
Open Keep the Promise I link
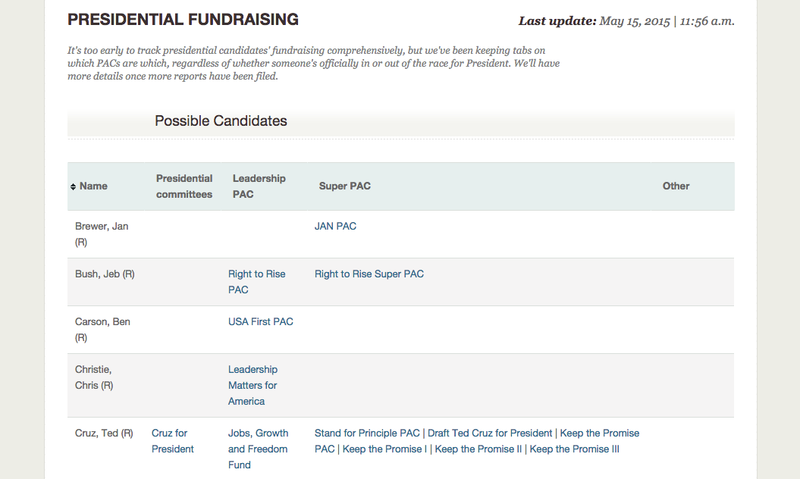click(384, 449)
